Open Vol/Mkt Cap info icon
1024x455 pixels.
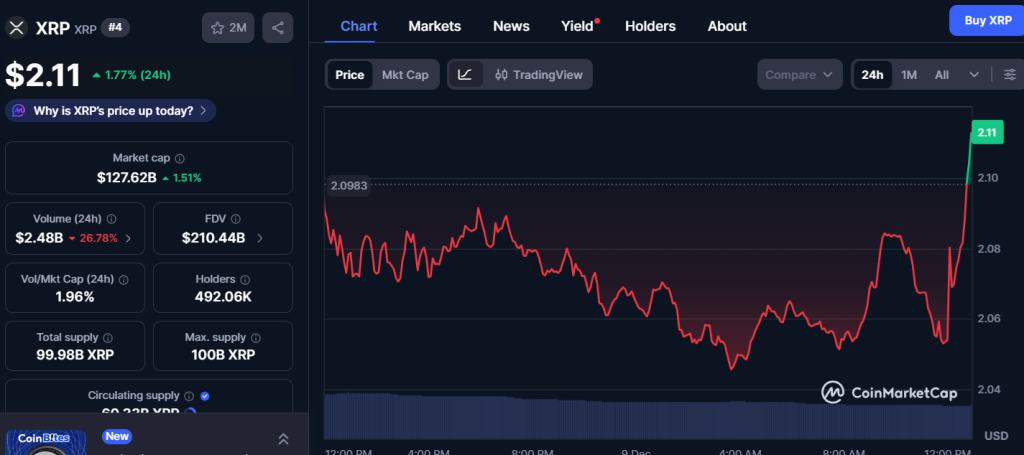click(124, 280)
